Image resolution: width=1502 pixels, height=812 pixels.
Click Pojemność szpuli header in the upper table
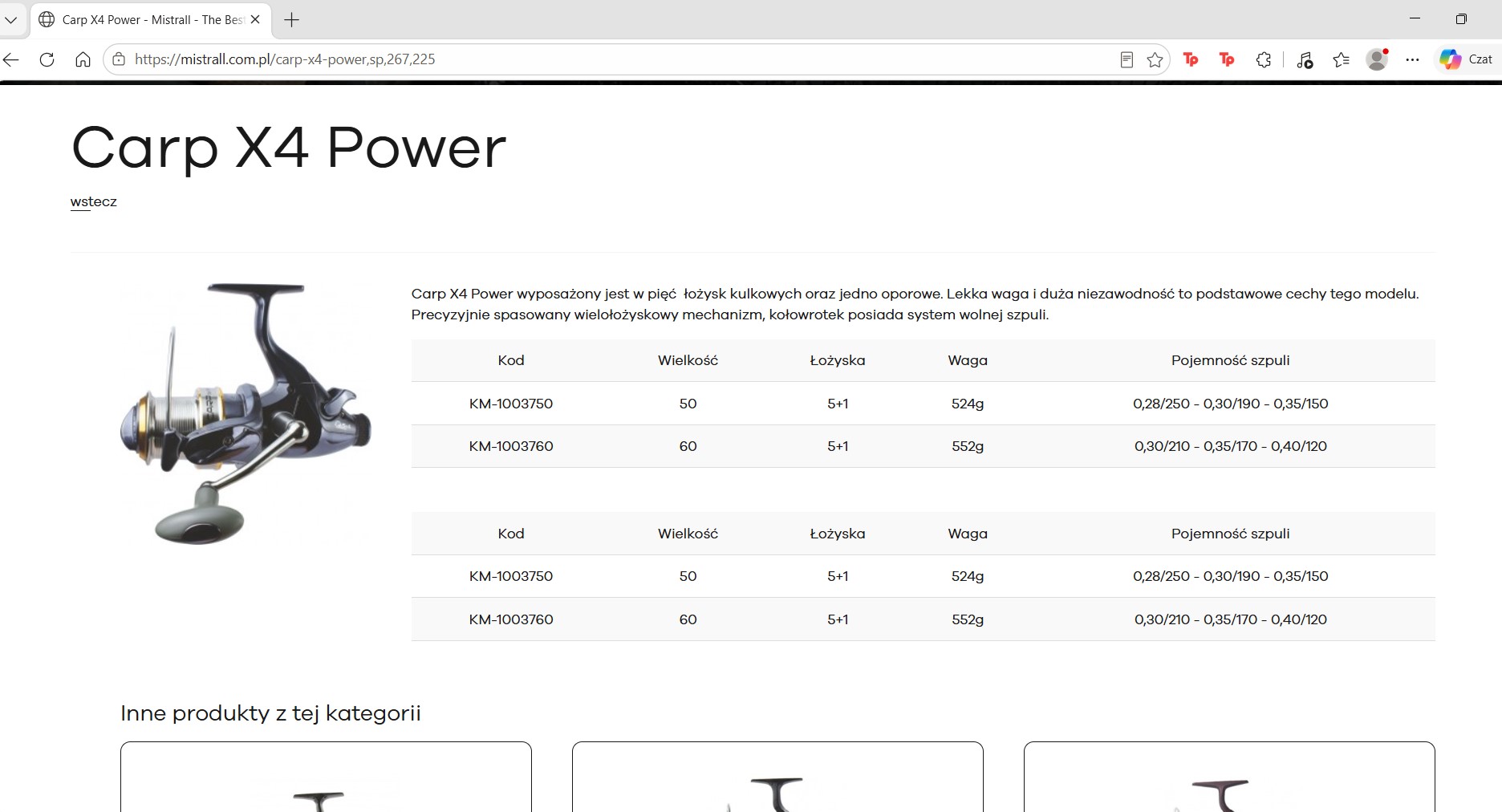click(x=1231, y=360)
